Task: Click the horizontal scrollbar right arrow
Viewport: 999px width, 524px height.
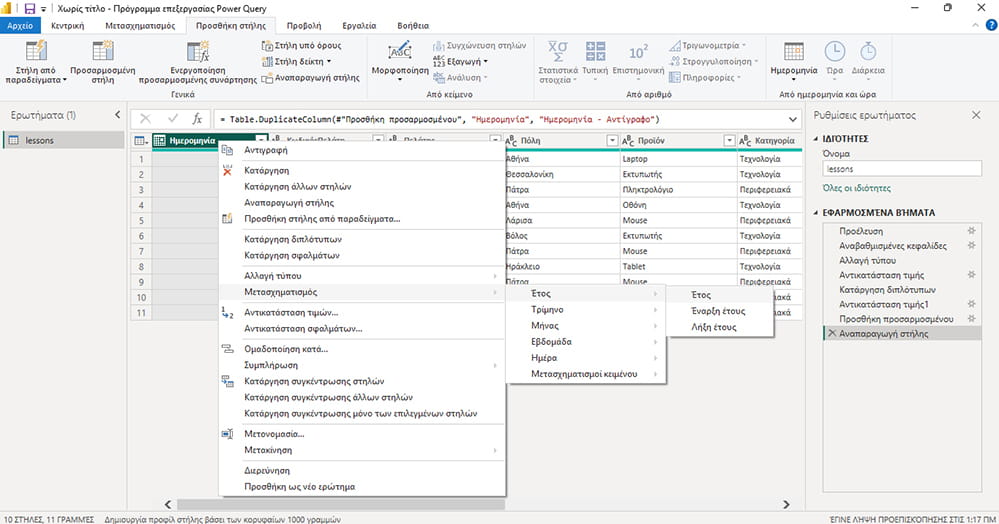Action: click(786, 504)
